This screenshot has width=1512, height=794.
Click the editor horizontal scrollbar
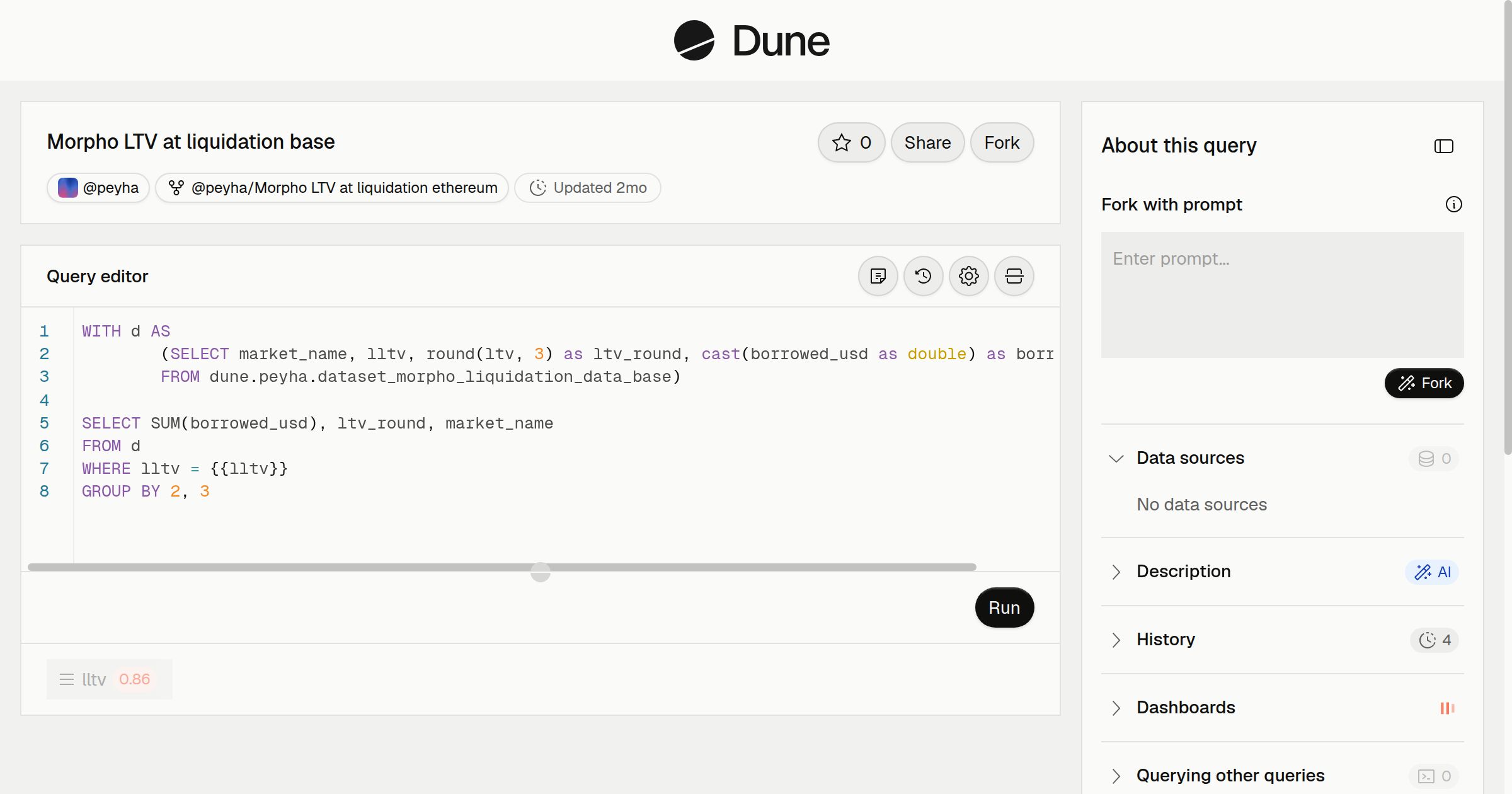501,567
